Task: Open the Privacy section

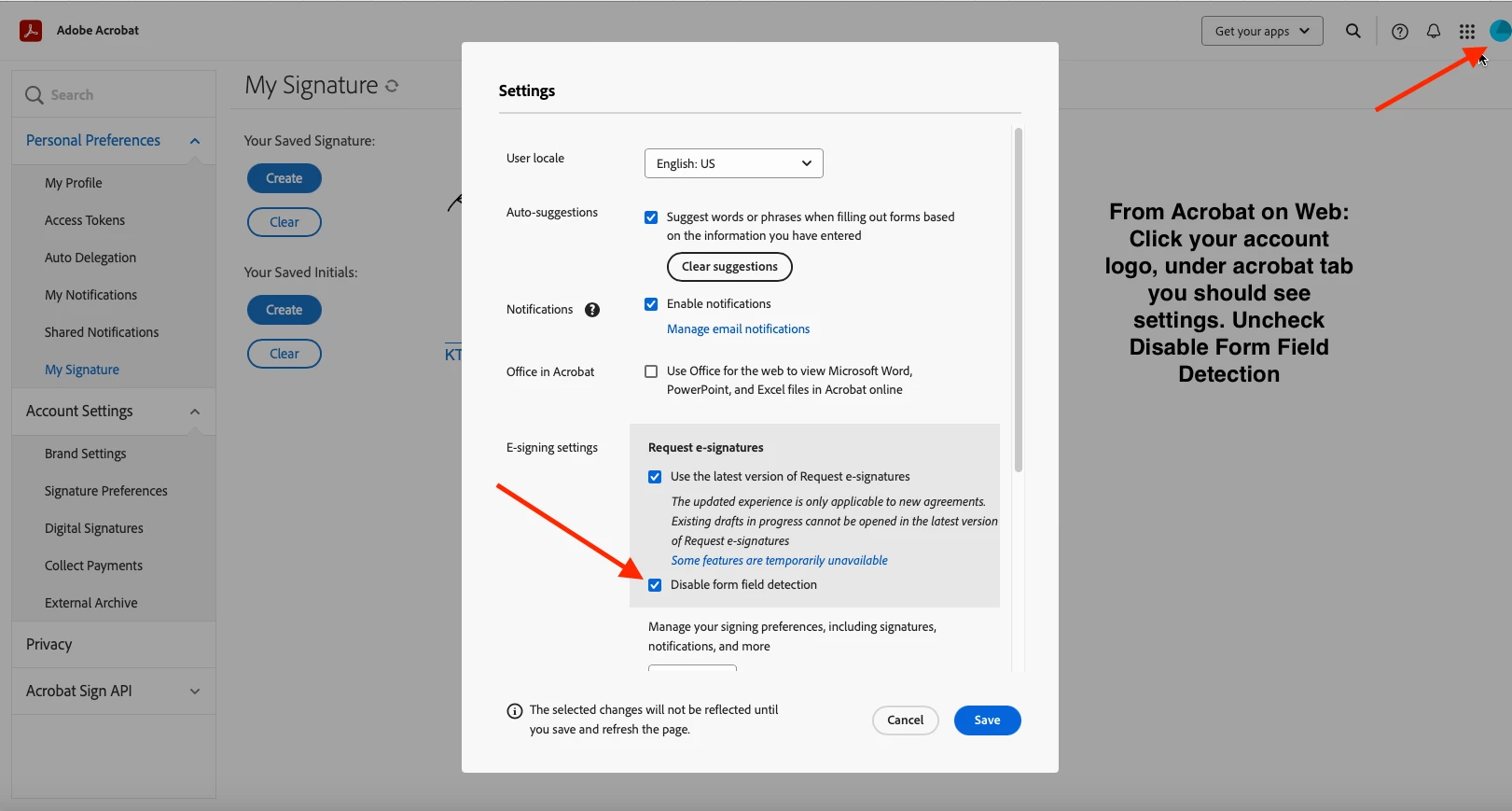Action: click(x=114, y=645)
